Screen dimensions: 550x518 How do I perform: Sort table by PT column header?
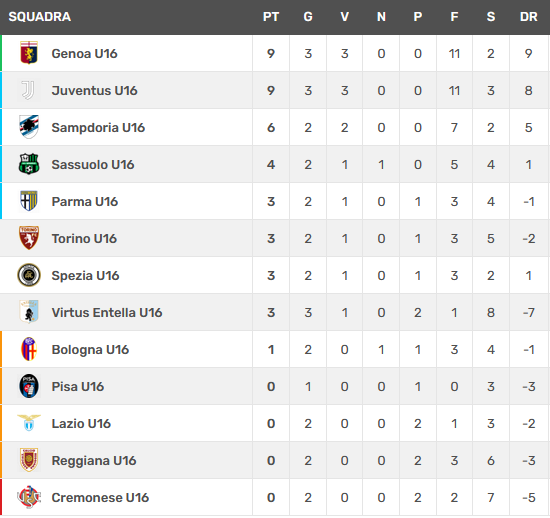tap(271, 17)
